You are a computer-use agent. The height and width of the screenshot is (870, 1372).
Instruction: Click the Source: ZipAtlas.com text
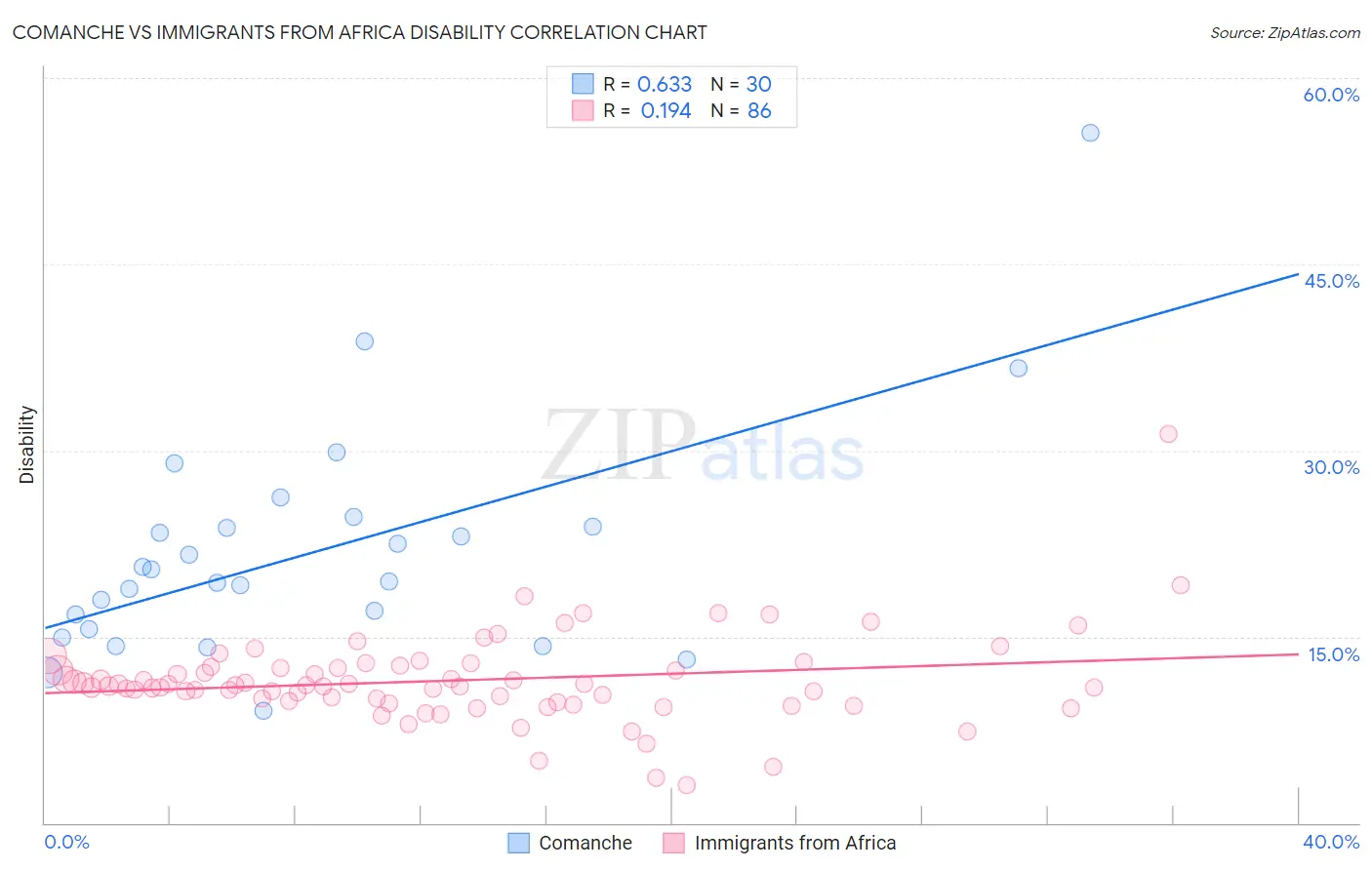tap(1285, 33)
